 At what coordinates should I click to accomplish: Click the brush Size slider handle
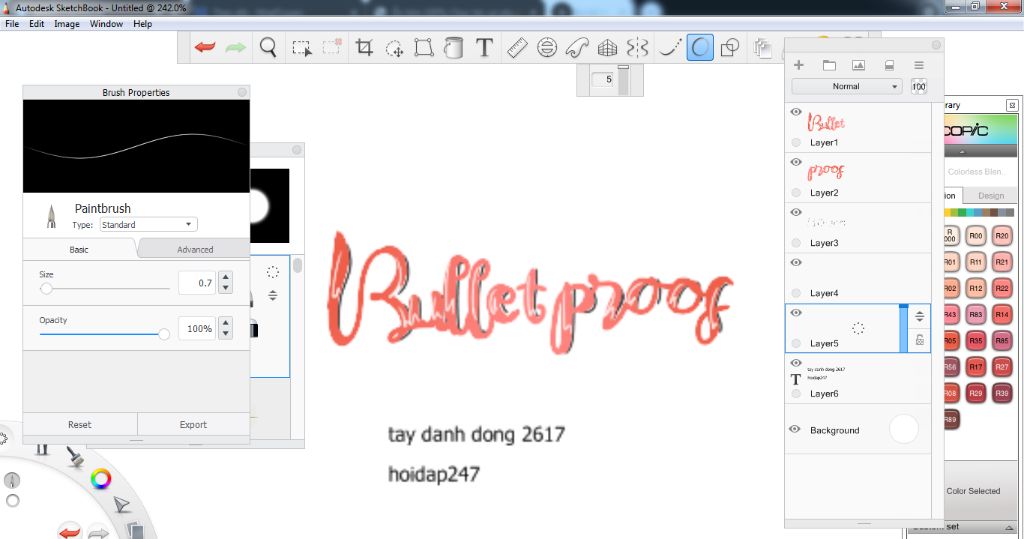[x=46, y=288]
